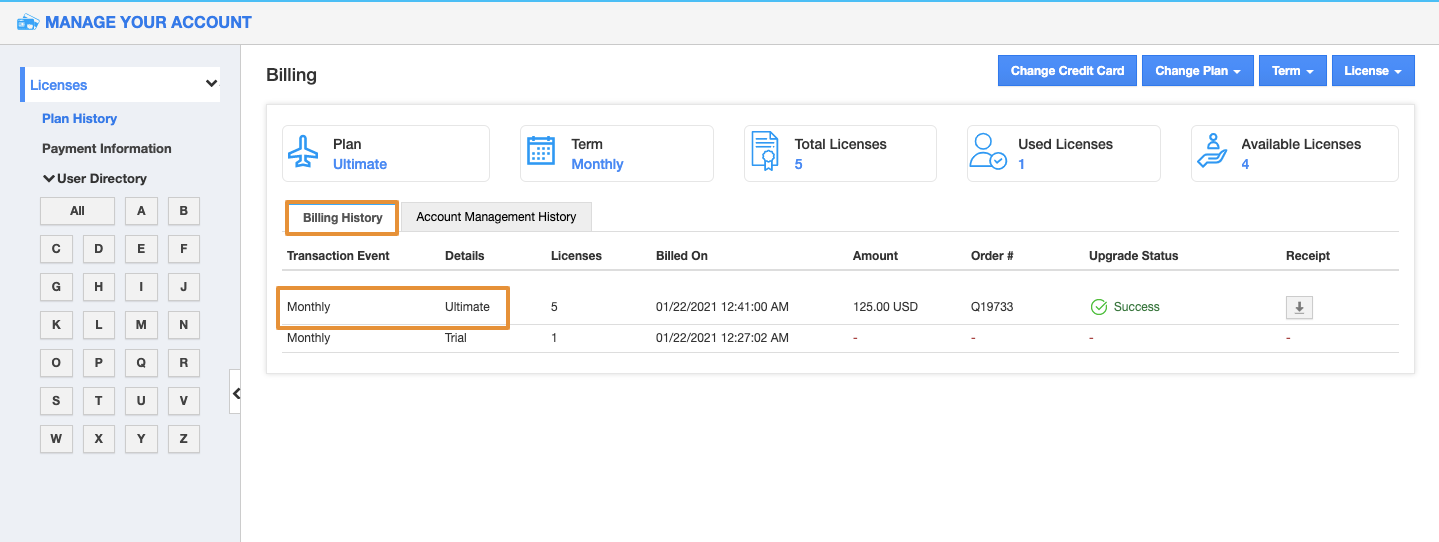Open the License dropdown button

(1372, 71)
